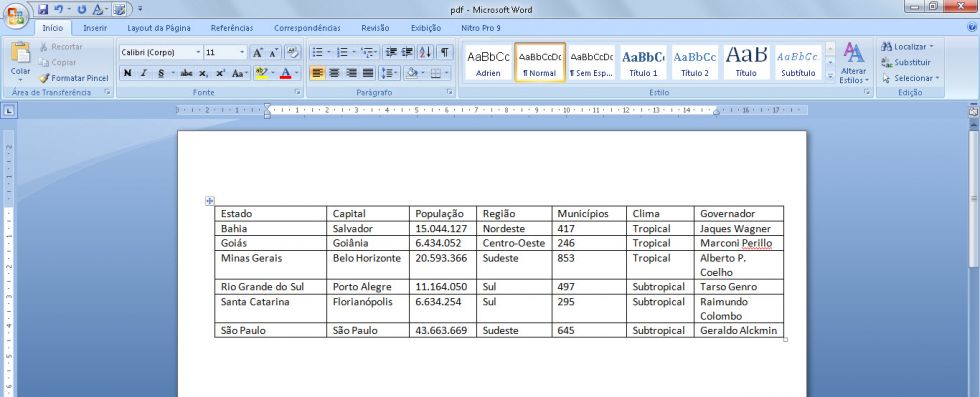Switch to Layout da Página tab
Image resolution: width=980 pixels, height=397 pixels.
[159, 28]
